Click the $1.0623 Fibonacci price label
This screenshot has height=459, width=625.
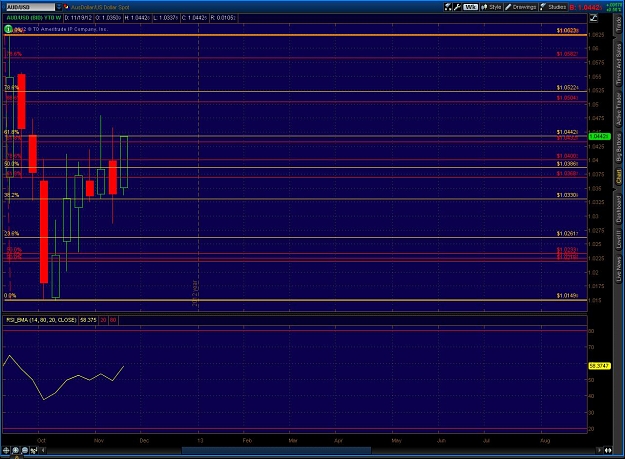click(567, 30)
